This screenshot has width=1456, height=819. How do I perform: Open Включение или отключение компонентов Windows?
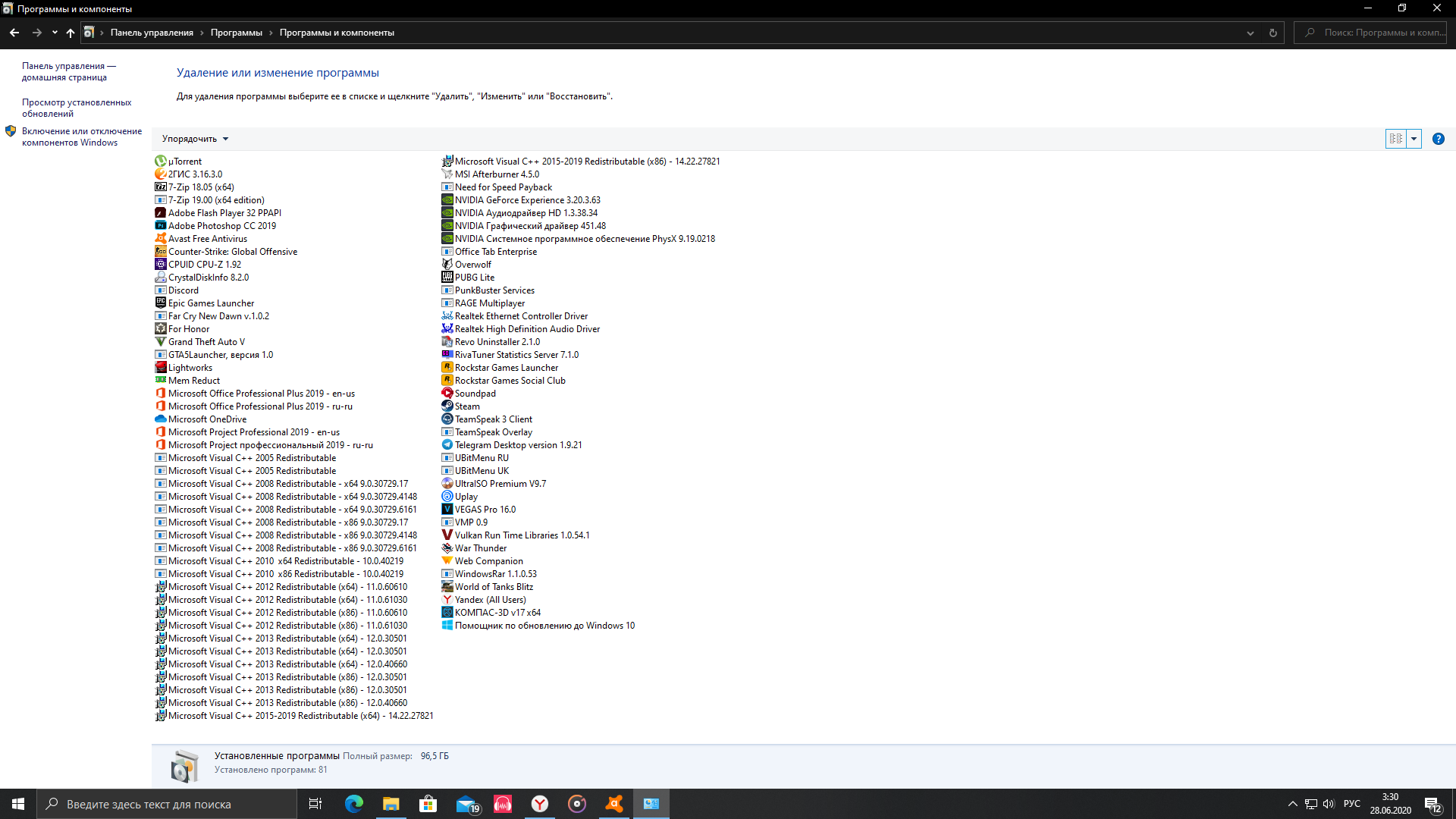point(82,136)
